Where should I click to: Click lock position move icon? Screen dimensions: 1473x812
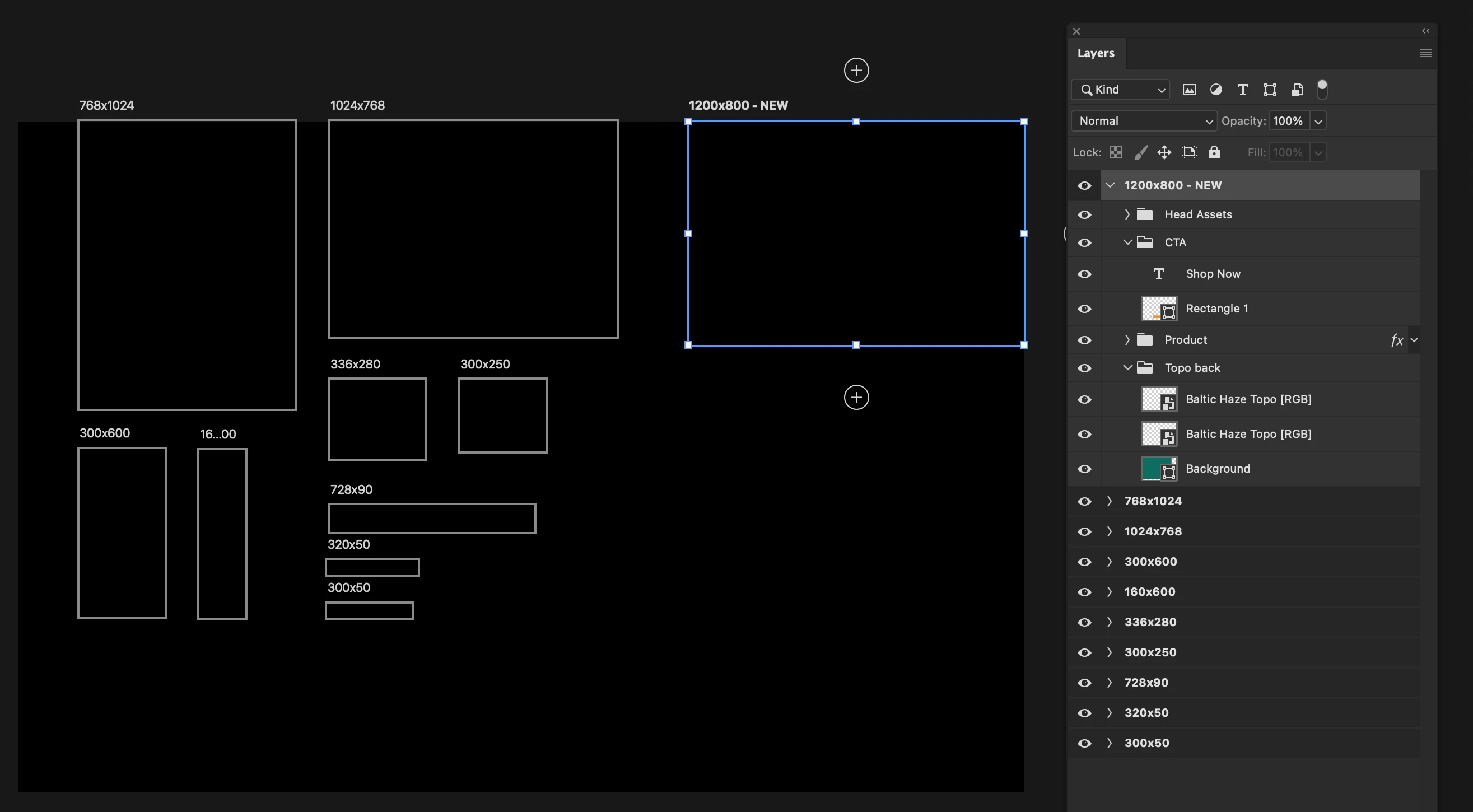(1164, 152)
